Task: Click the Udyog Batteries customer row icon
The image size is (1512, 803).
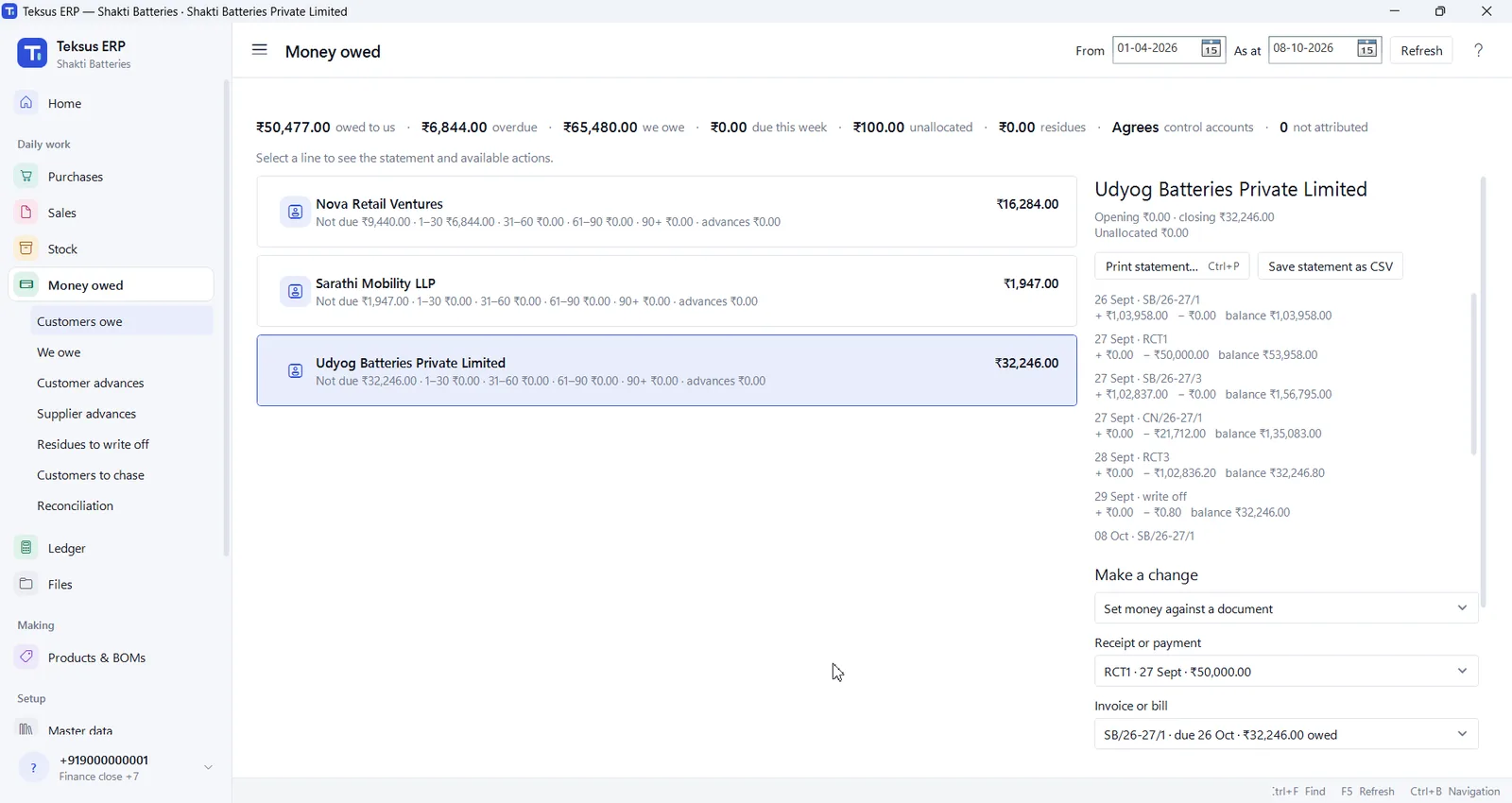Action: [x=295, y=371]
